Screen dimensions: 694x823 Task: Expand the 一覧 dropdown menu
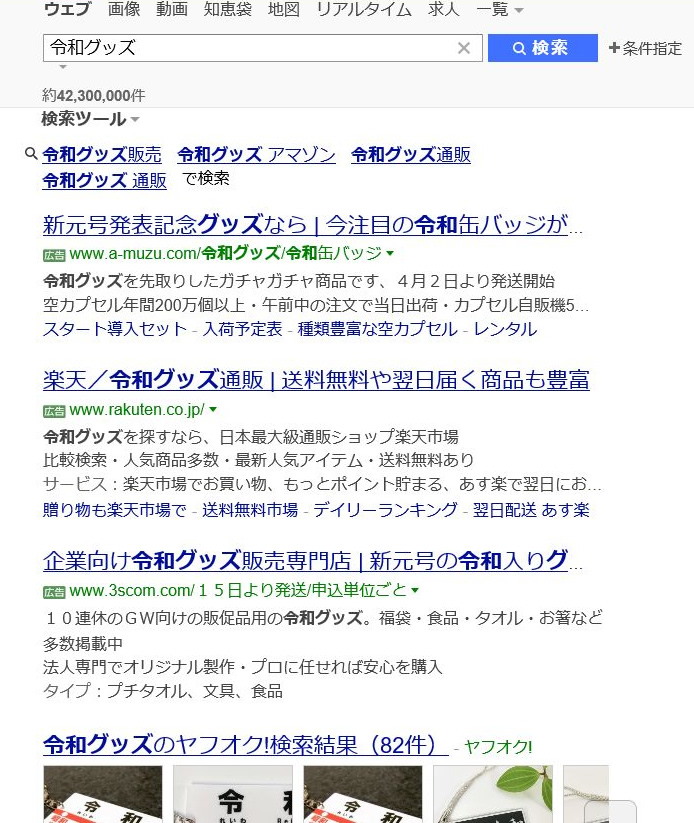[x=500, y=10]
